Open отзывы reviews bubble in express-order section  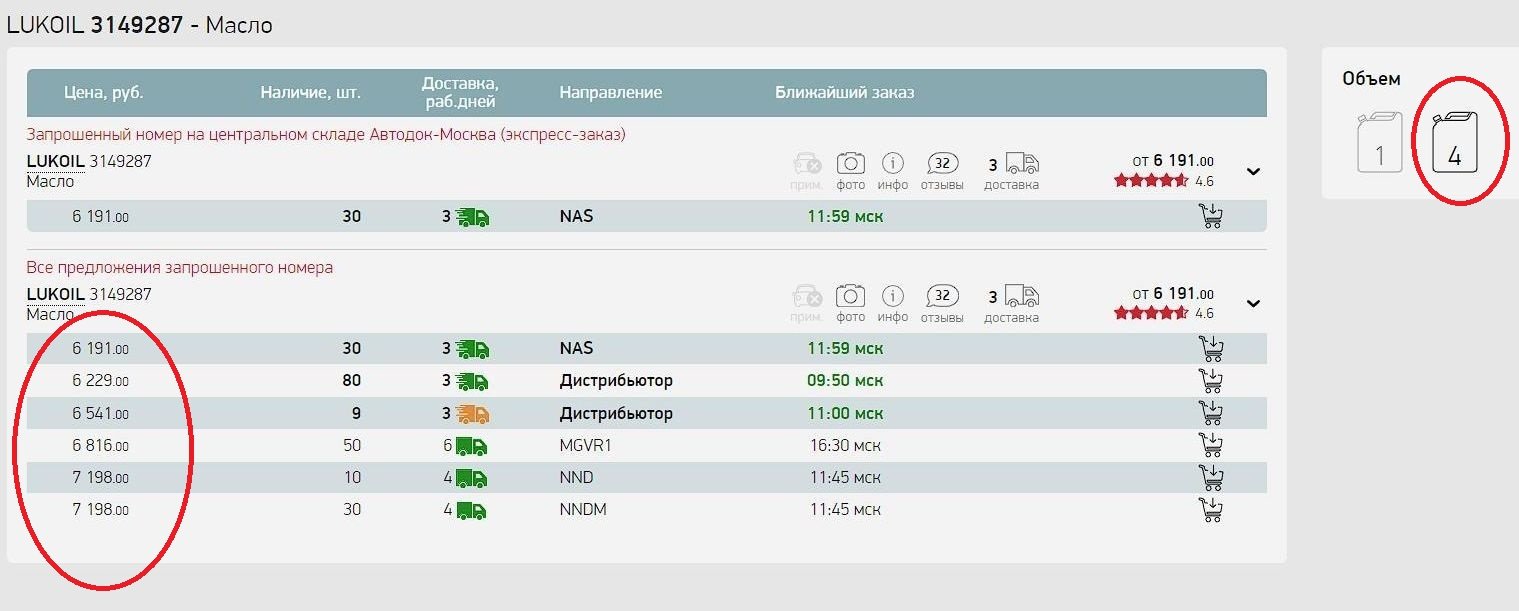[942, 163]
